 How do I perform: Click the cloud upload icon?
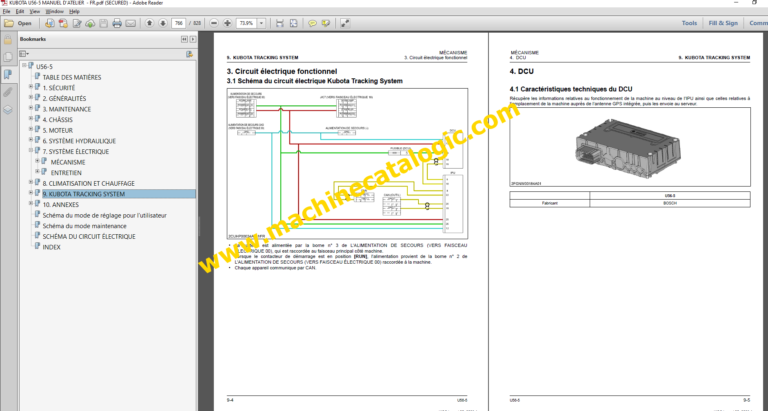tap(90, 23)
